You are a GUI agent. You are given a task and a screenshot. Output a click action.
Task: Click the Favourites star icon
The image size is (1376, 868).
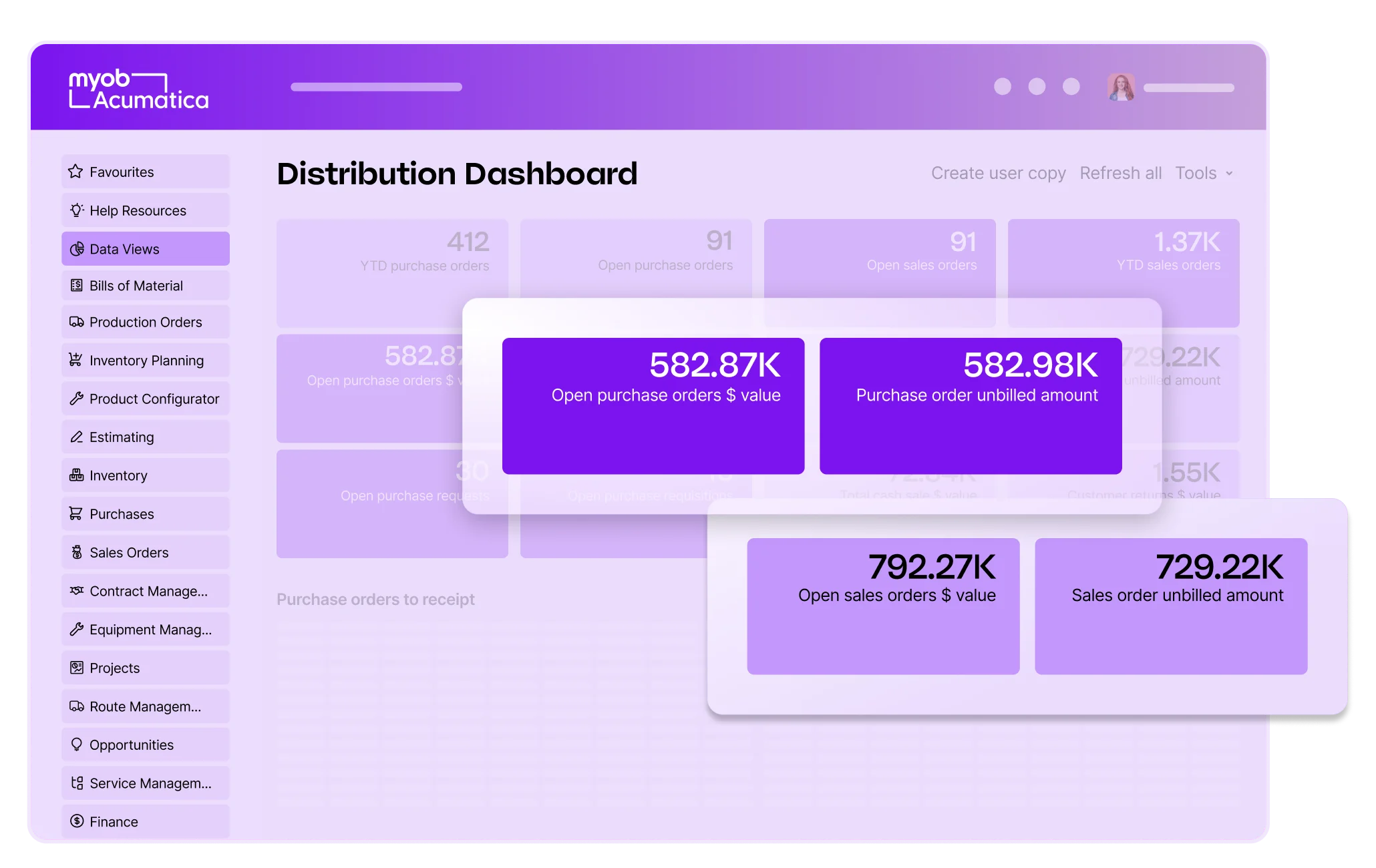76,172
